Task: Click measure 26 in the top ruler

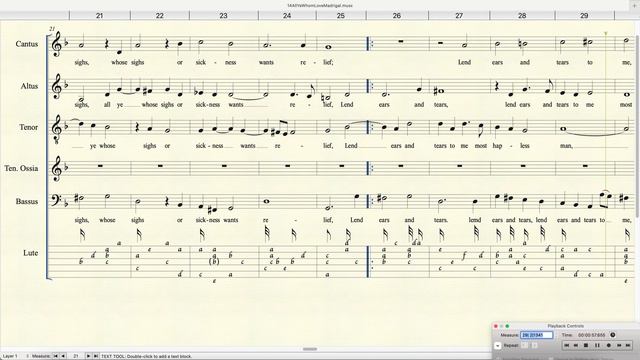Action: (x=397, y=16)
